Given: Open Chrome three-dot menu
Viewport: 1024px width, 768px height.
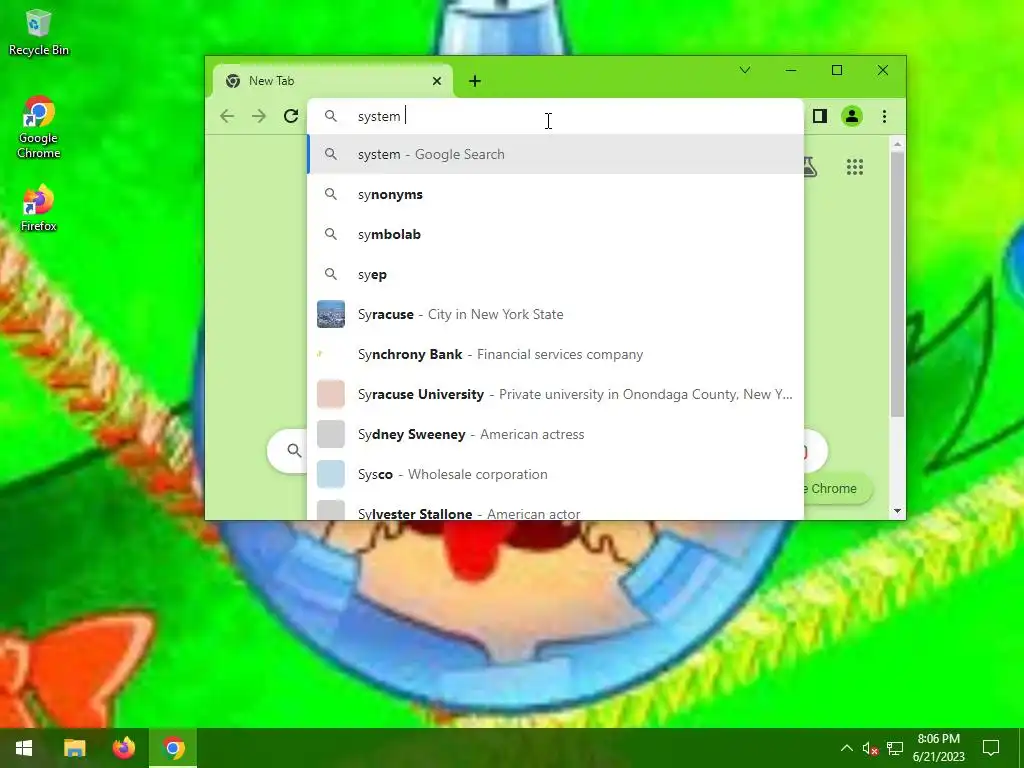Looking at the screenshot, I should [884, 116].
